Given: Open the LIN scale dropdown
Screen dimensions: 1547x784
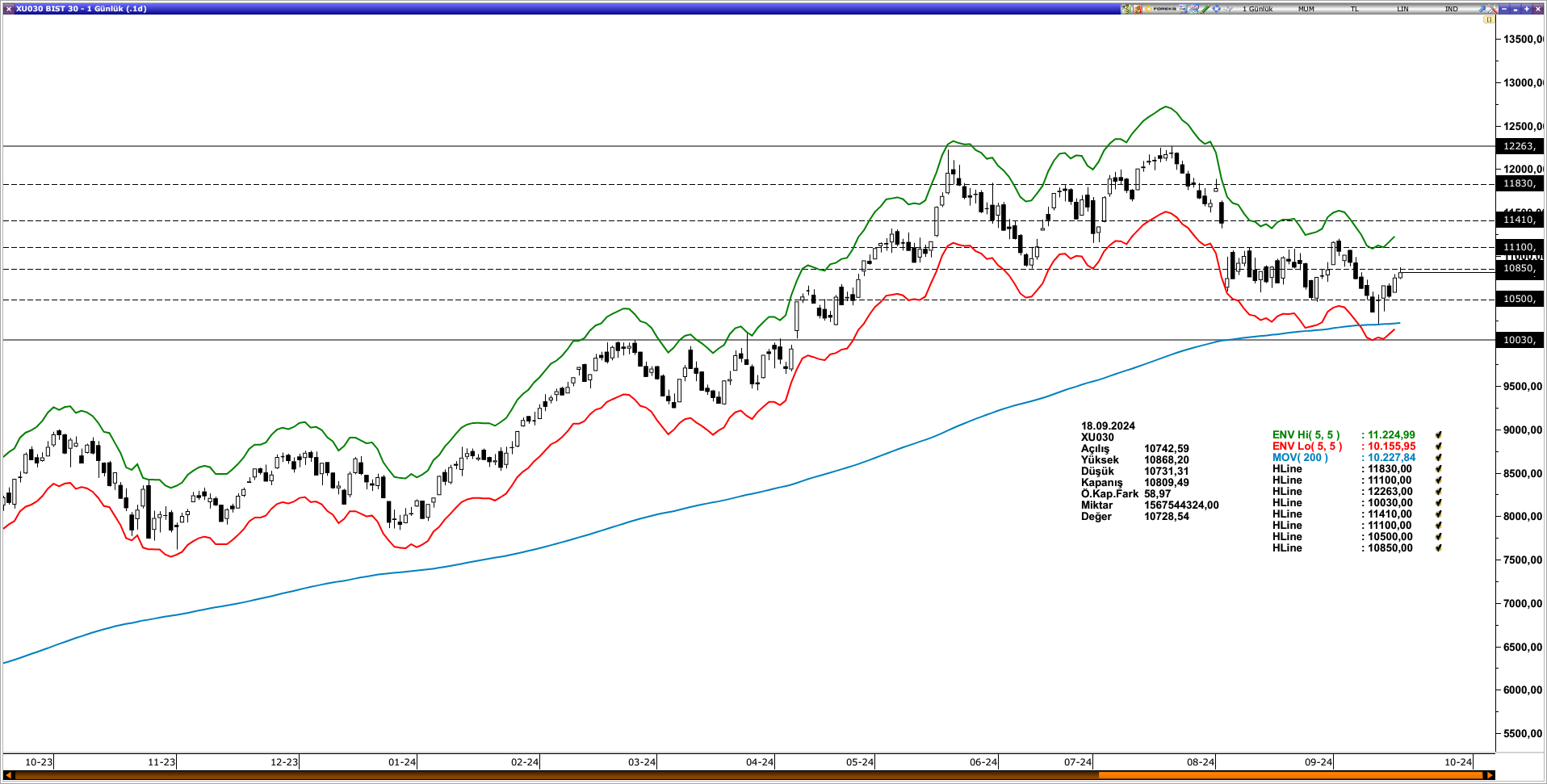Looking at the screenshot, I should pos(1402,9).
